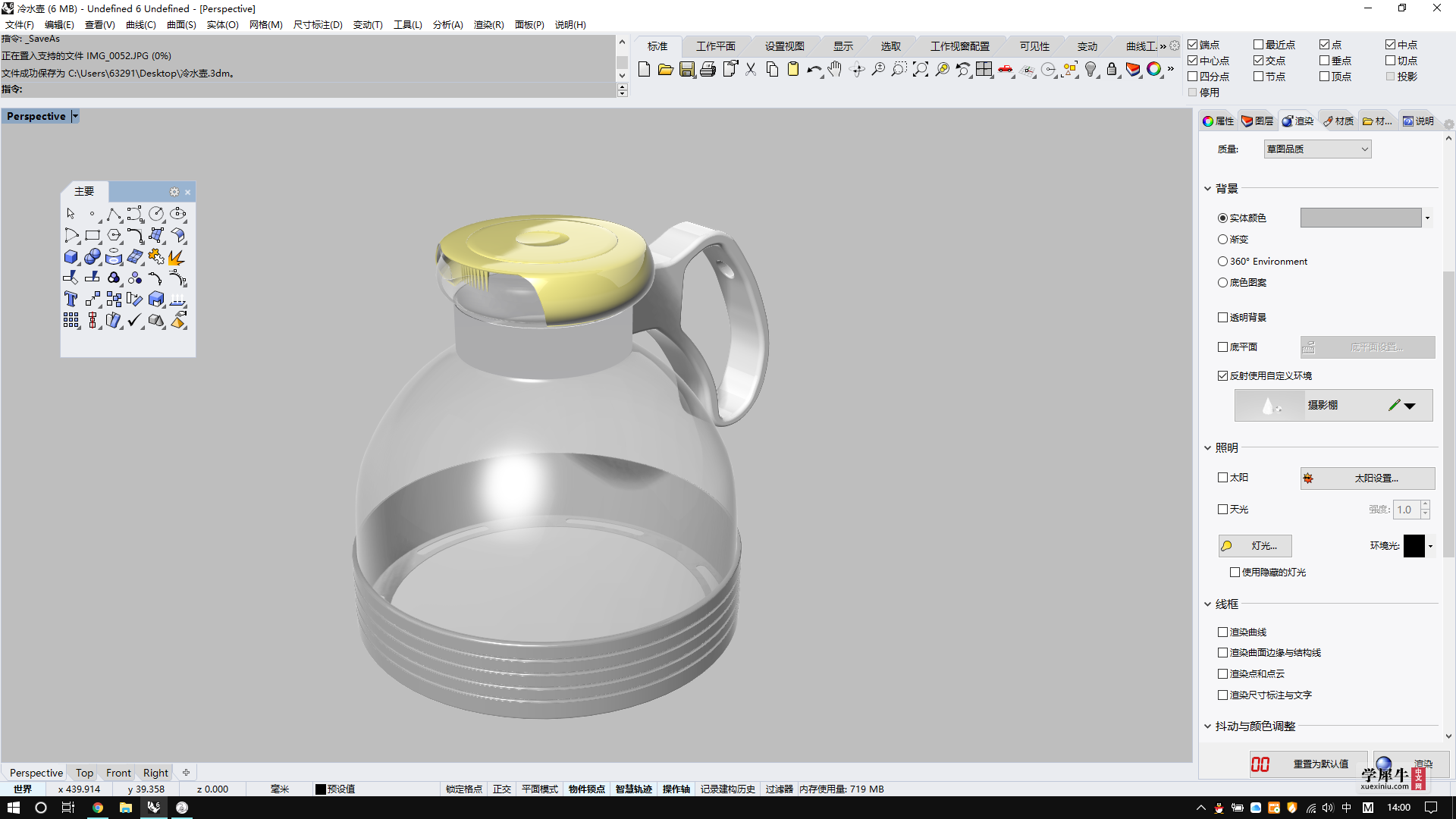
Task: Click the Undo arrow icon
Action: coord(814,70)
